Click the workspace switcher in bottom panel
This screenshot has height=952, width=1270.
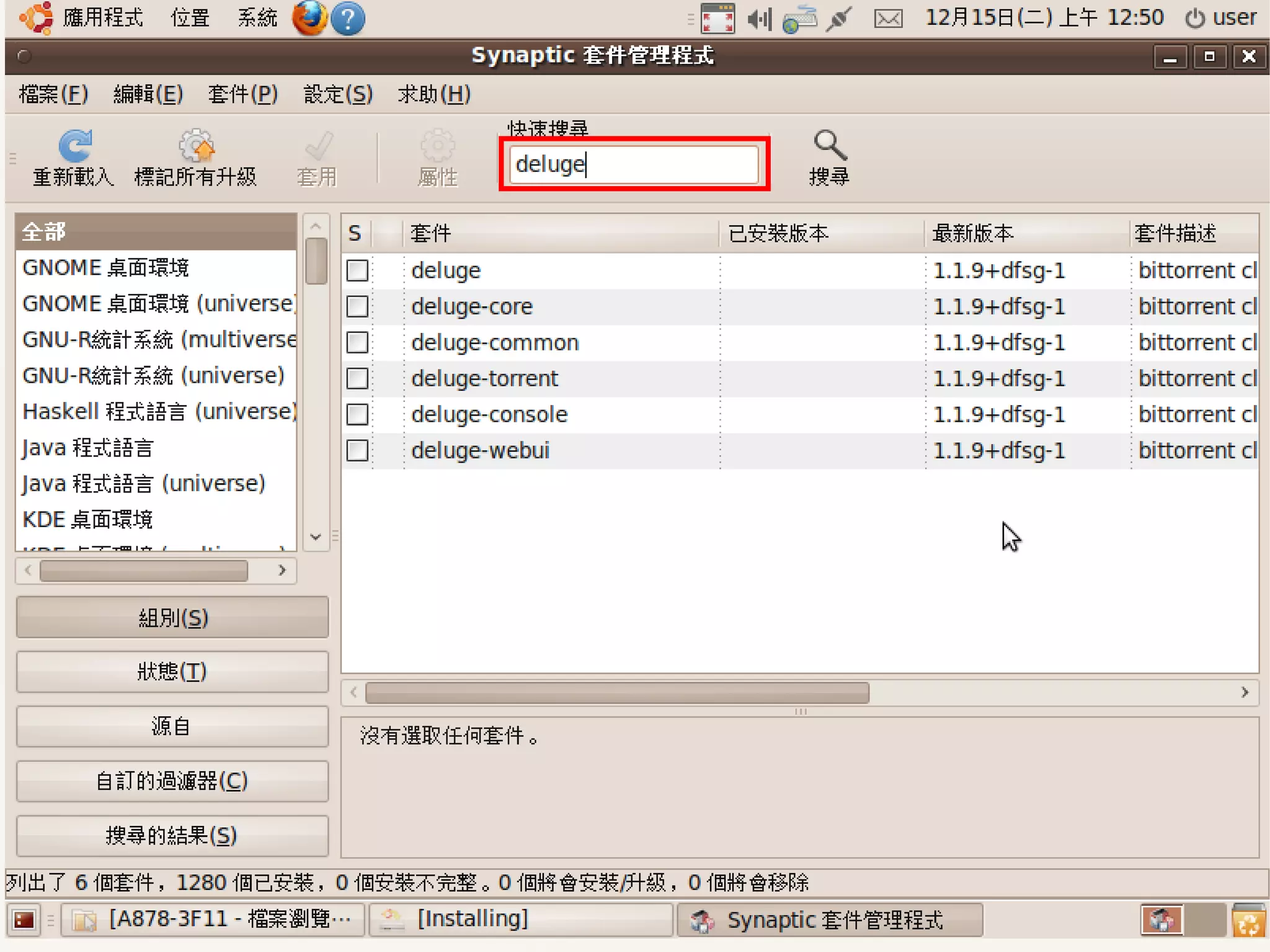pos(1182,920)
